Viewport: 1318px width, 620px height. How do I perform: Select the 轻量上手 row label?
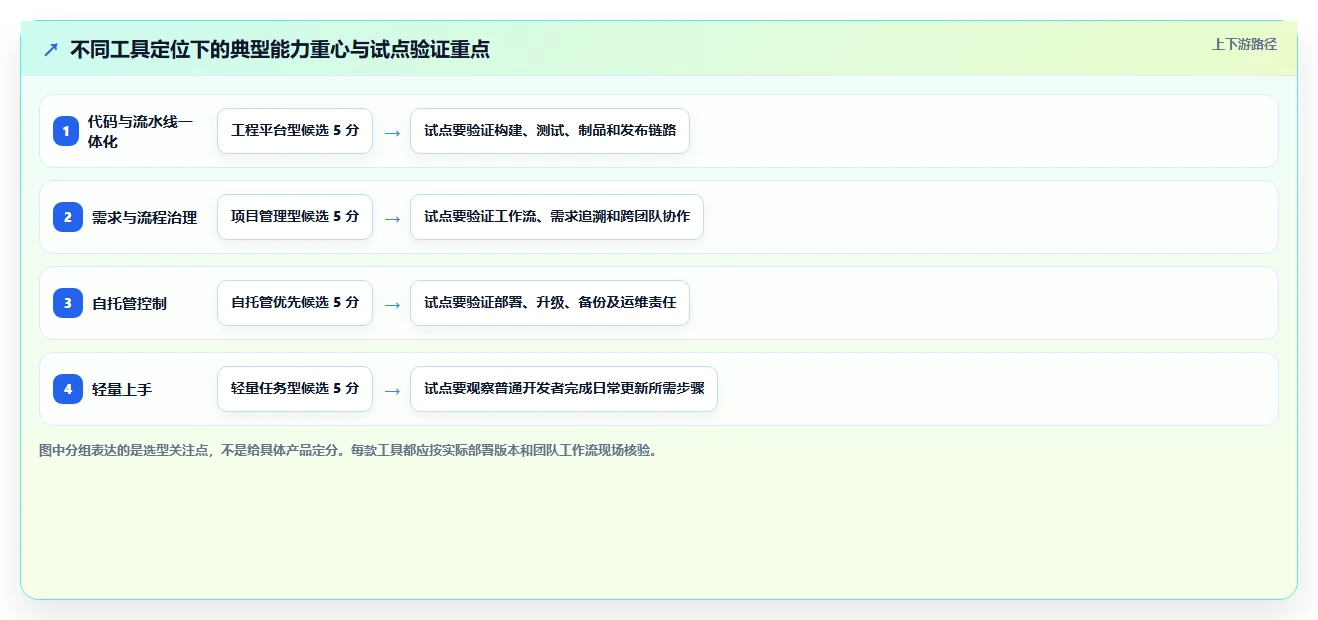(x=122, y=389)
